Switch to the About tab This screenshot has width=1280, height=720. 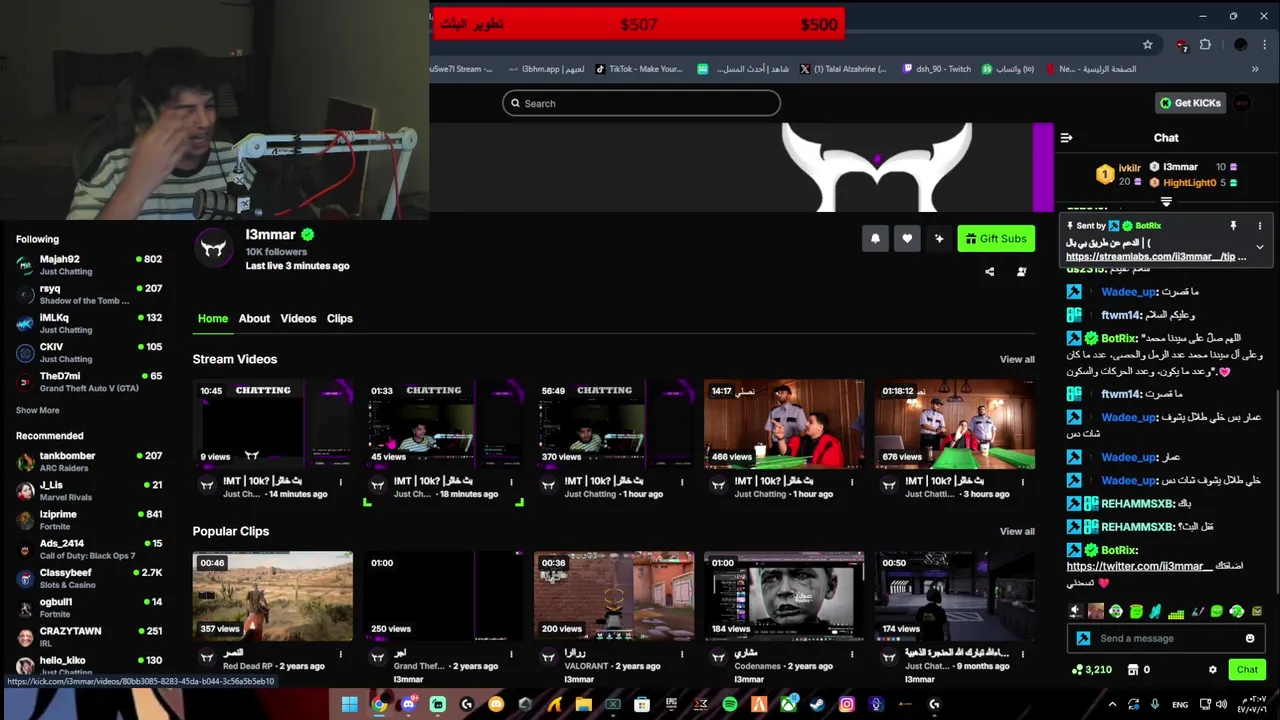point(254,318)
